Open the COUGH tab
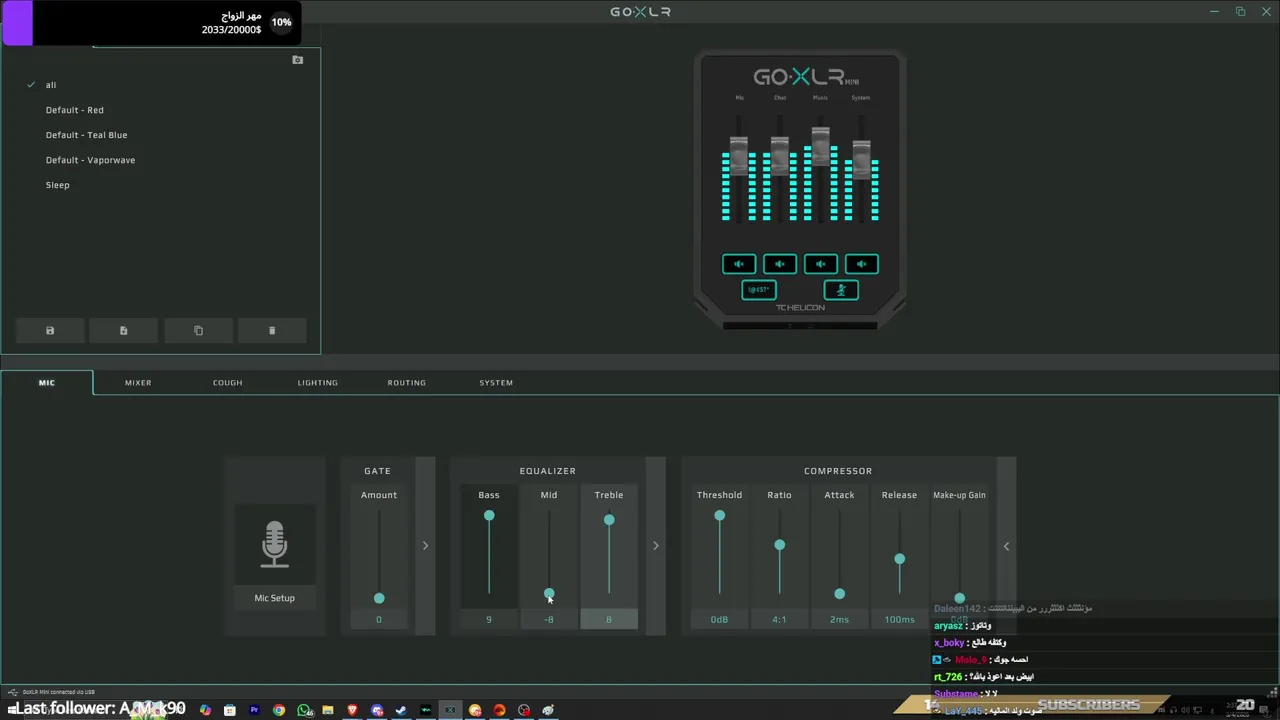The height and width of the screenshot is (720, 1280). [x=228, y=383]
